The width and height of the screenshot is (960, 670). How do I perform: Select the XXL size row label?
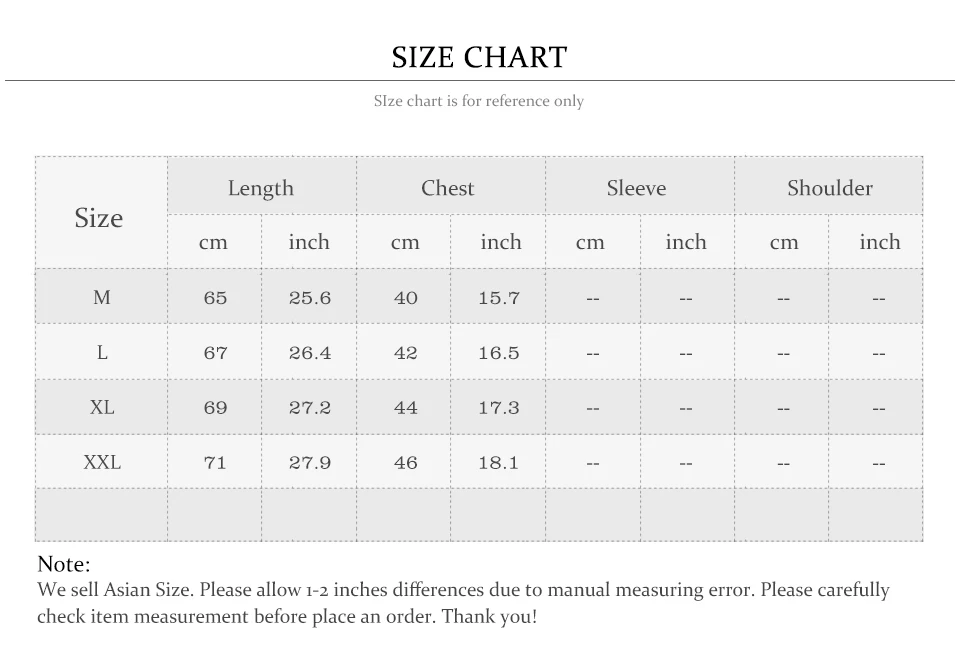click(x=102, y=462)
